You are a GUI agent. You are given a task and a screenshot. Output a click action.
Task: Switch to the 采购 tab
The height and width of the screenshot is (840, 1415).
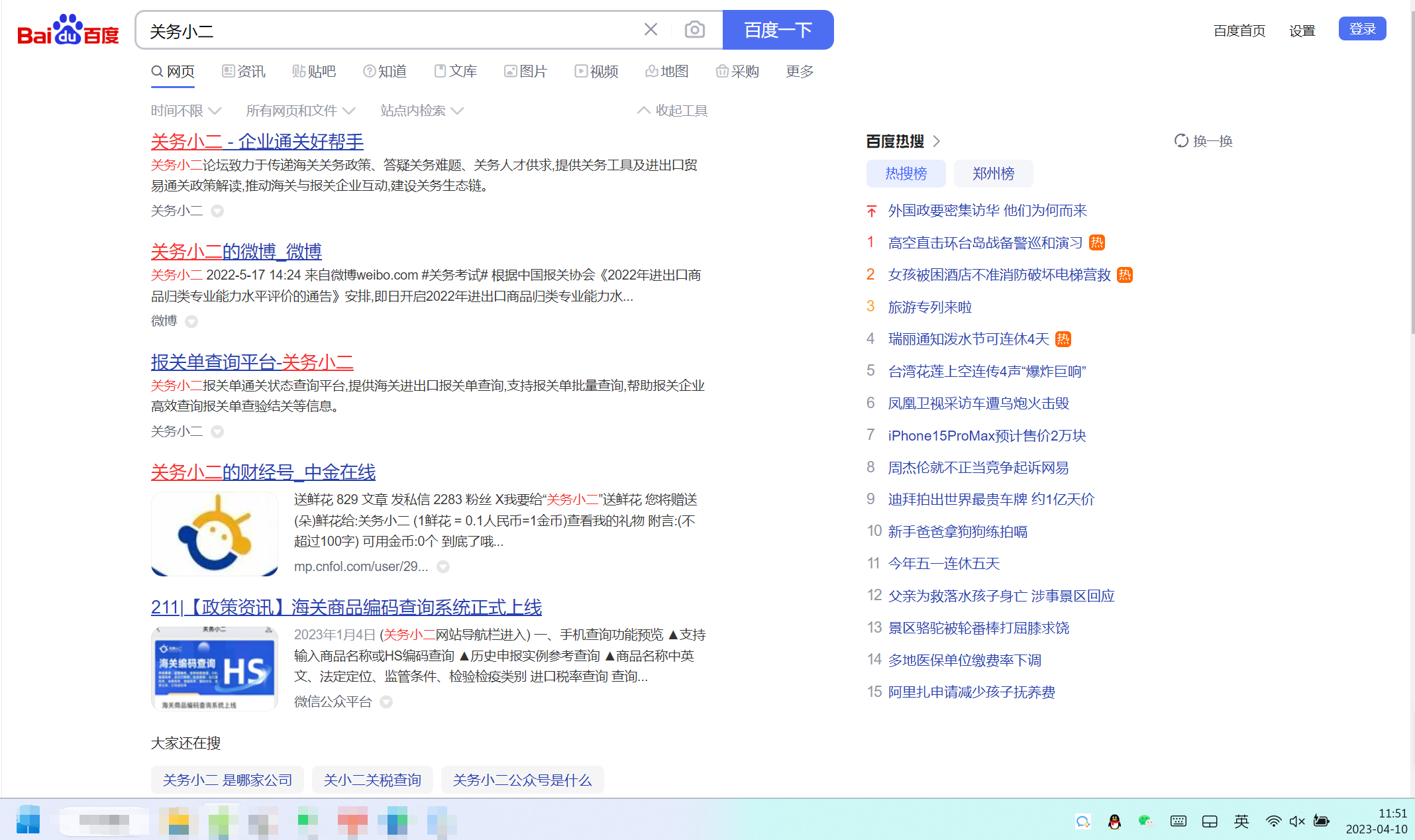[737, 72]
